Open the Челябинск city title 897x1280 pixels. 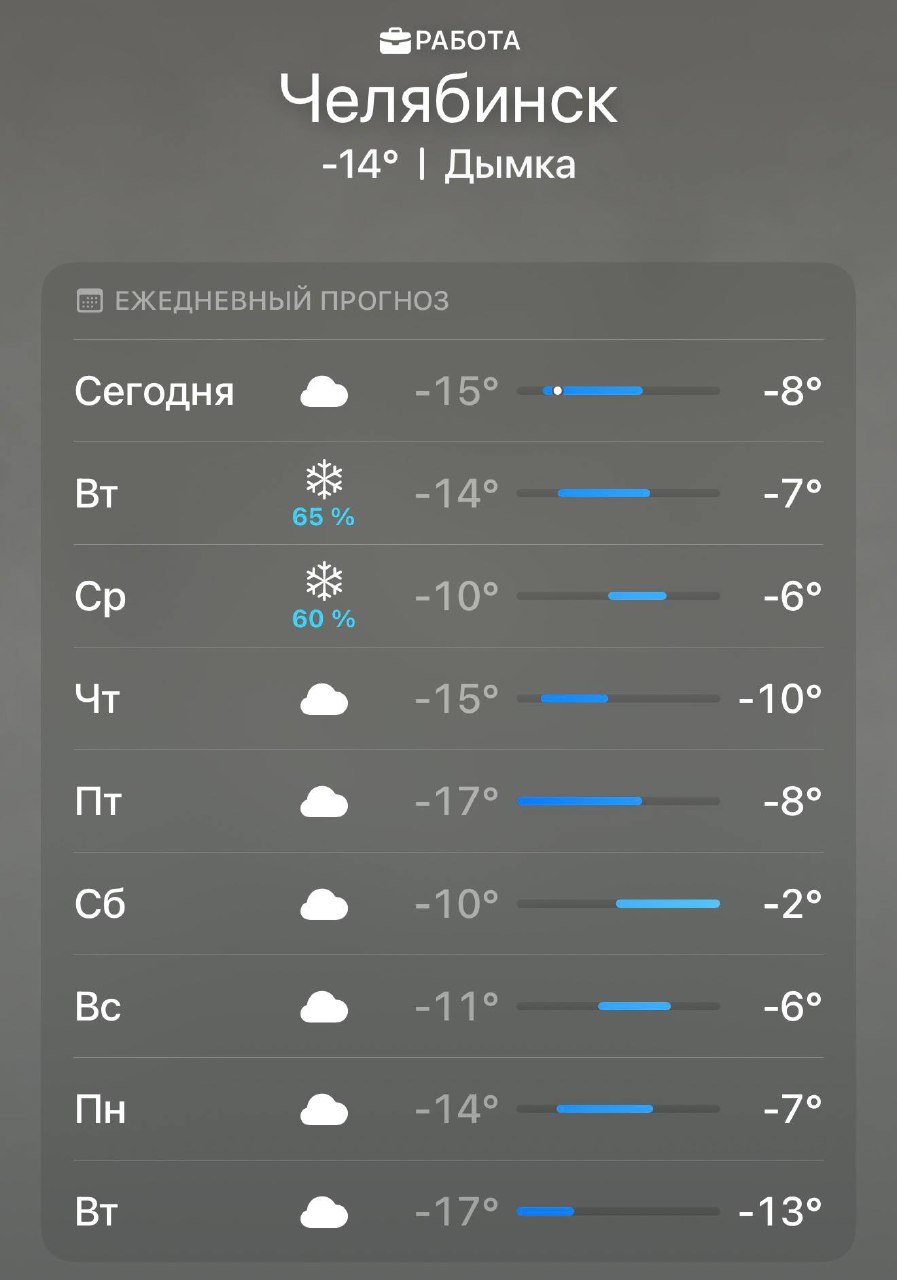(x=448, y=100)
